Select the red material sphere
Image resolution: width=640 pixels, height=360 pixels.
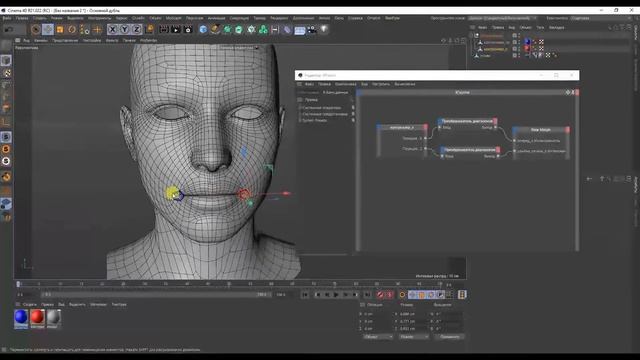(x=37, y=317)
